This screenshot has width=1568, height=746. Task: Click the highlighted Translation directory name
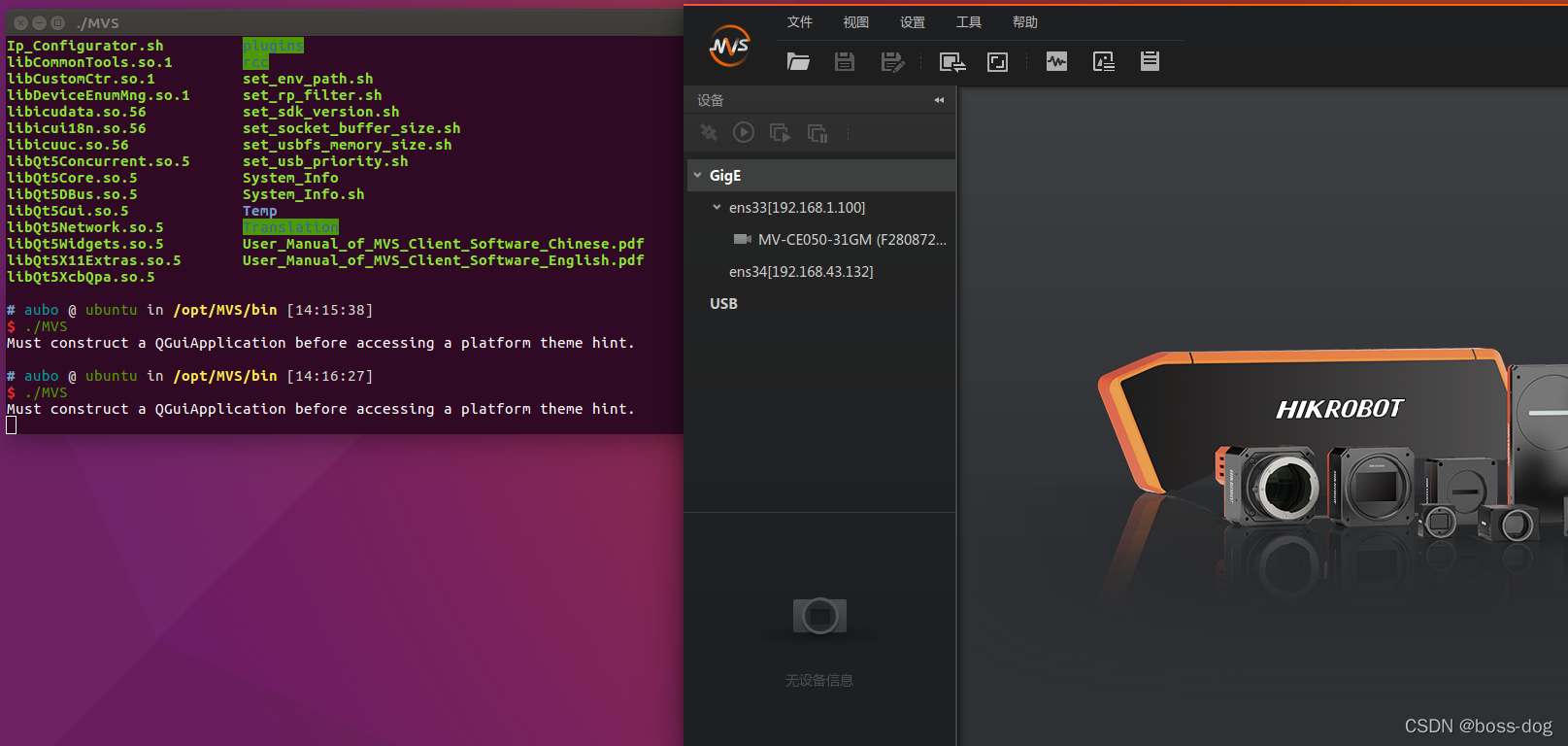(x=290, y=227)
